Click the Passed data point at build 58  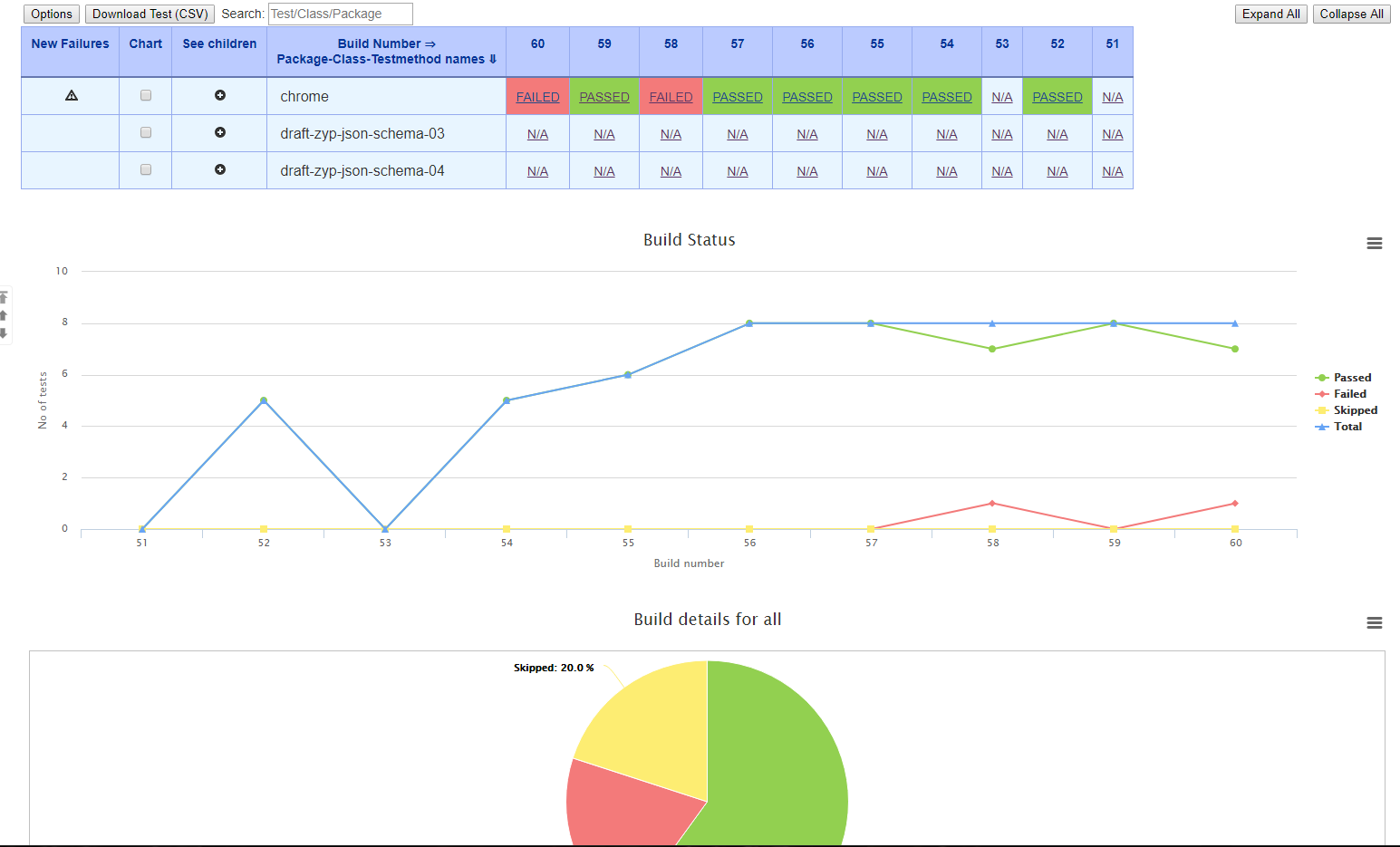[x=992, y=349]
